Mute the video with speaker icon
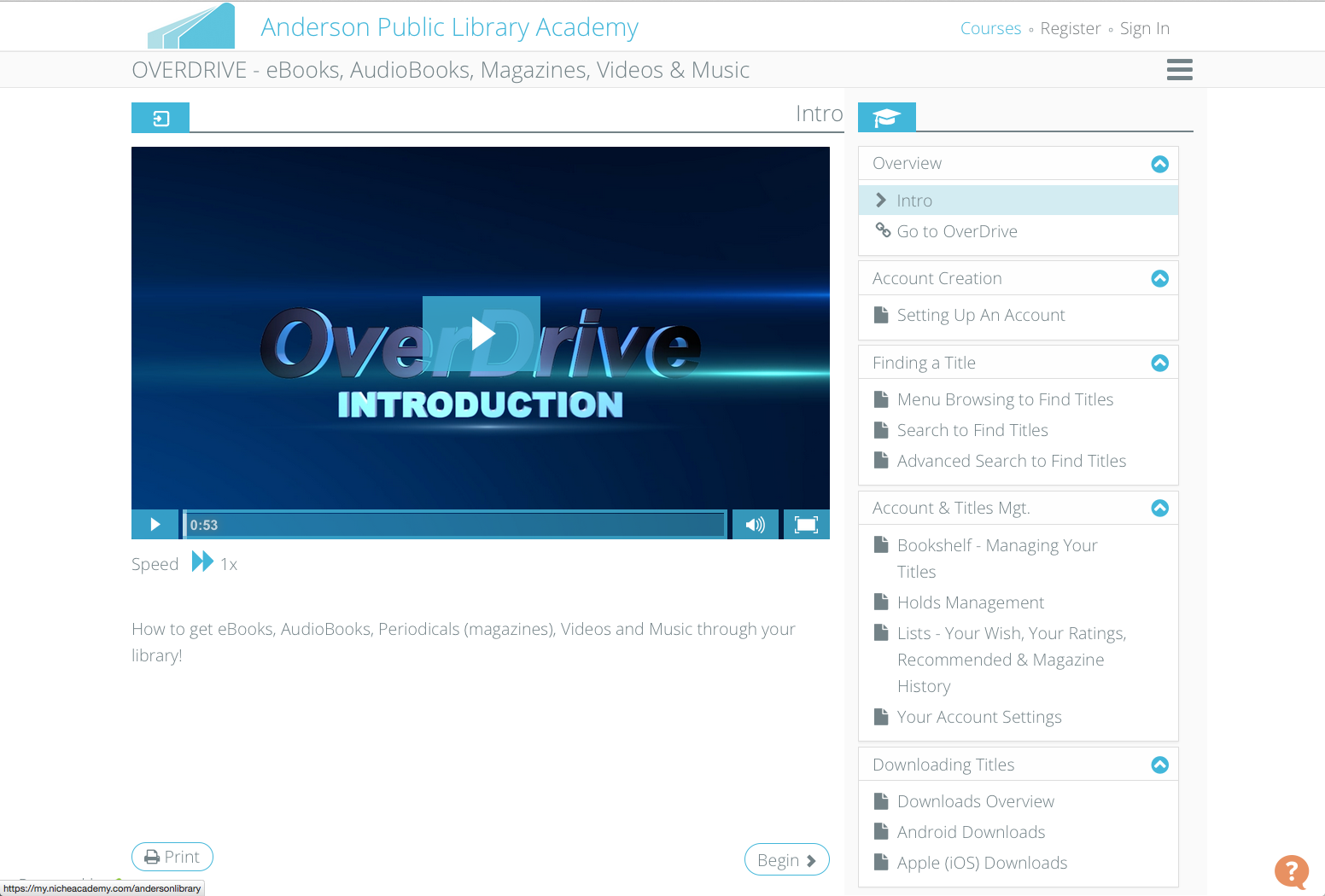The image size is (1325, 896). [755, 524]
